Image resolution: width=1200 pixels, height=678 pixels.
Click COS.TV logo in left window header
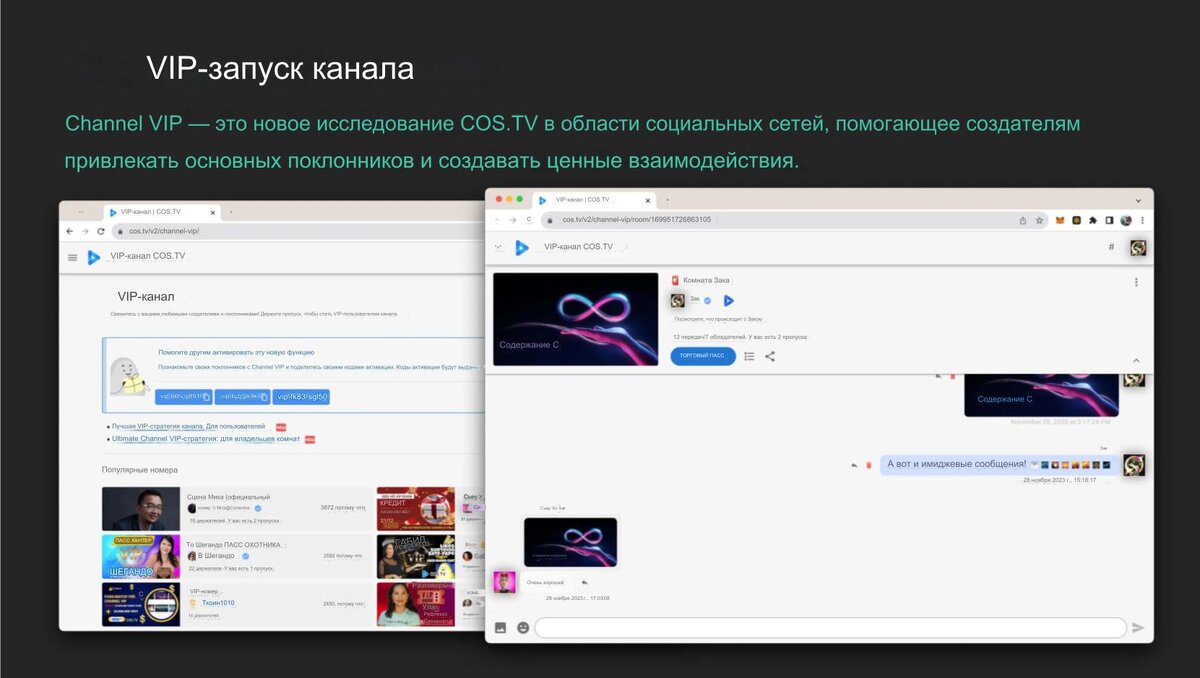93,257
